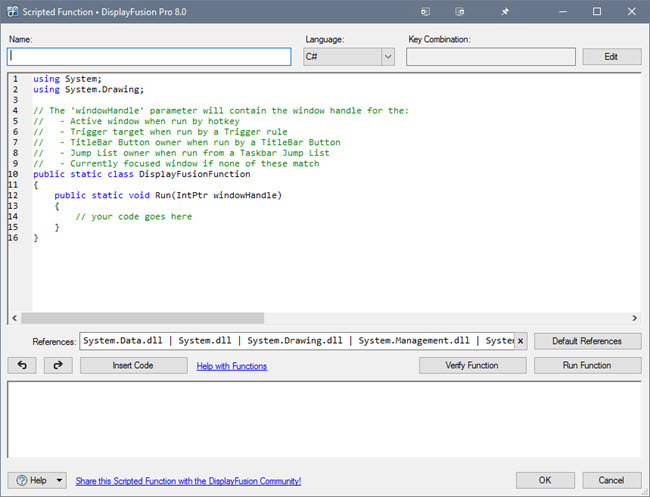
Task: Clear references with the x button
Action: pyautogui.click(x=521, y=341)
